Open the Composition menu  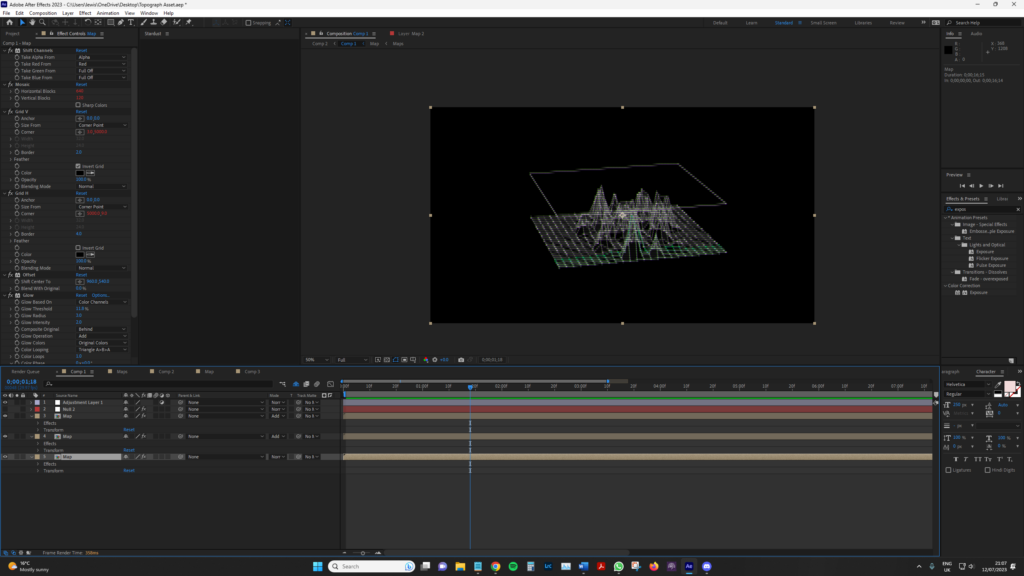42,13
